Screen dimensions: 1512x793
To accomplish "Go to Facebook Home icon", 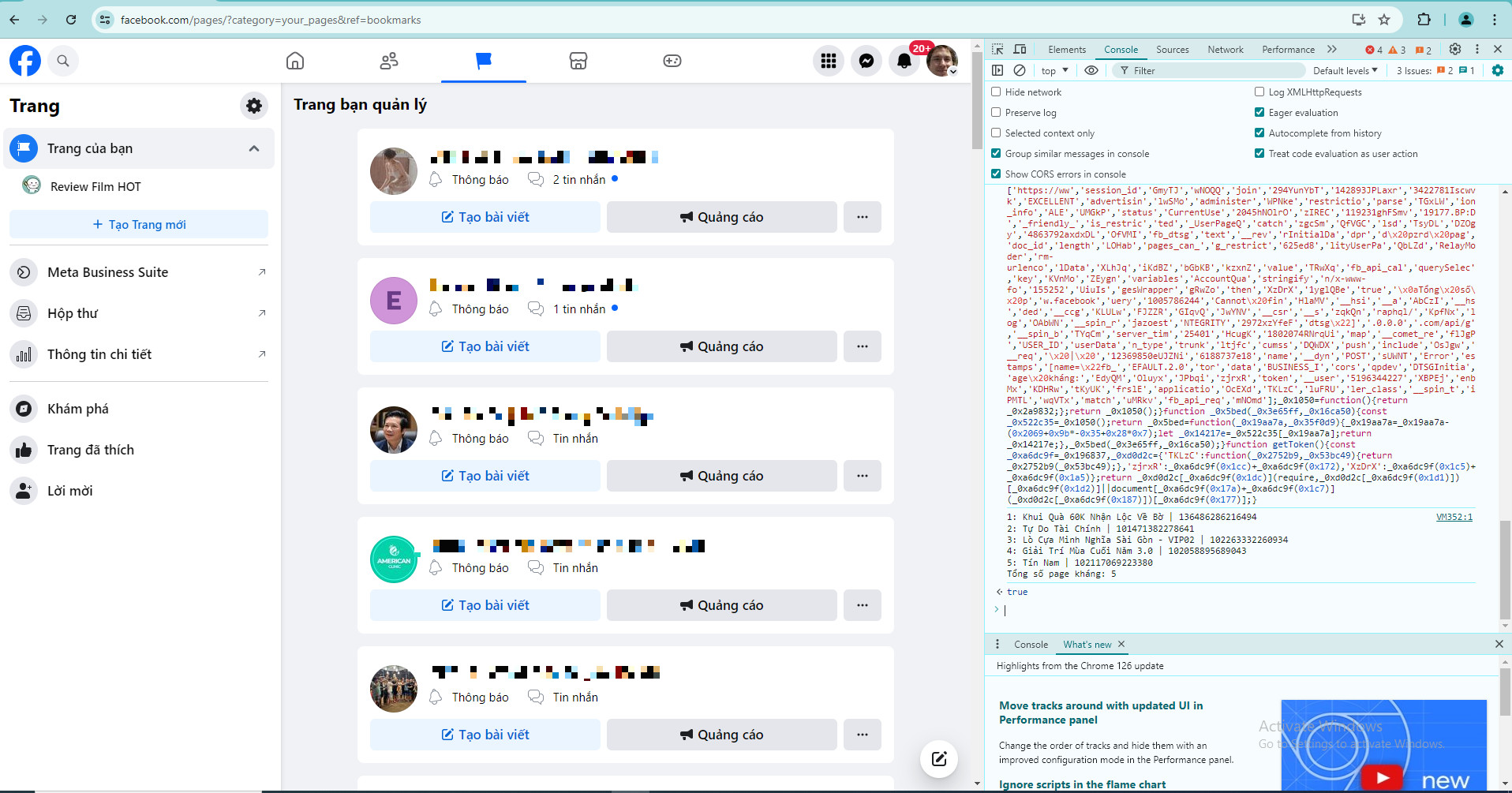I will (295, 61).
